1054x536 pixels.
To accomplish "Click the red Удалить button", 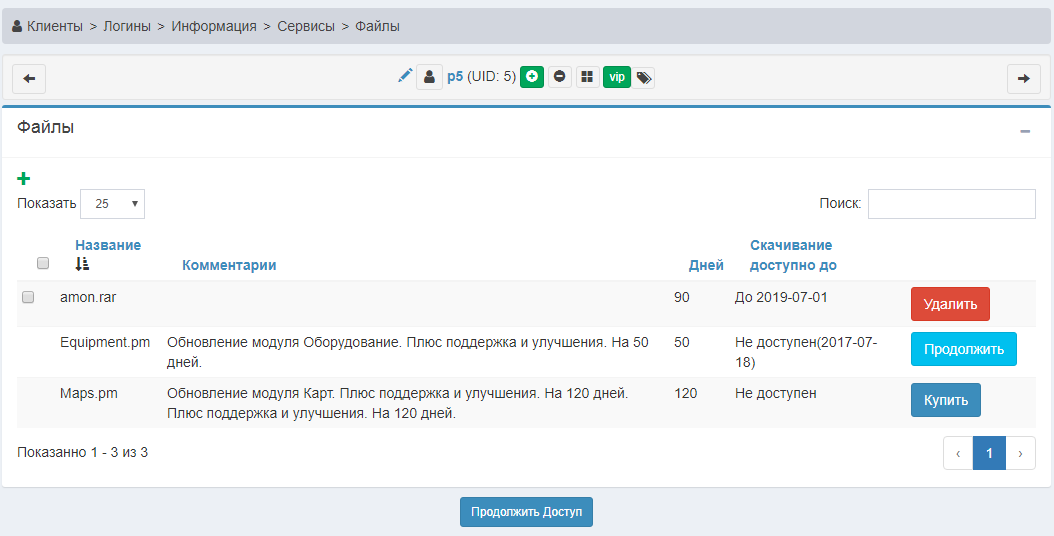I will (950, 304).
